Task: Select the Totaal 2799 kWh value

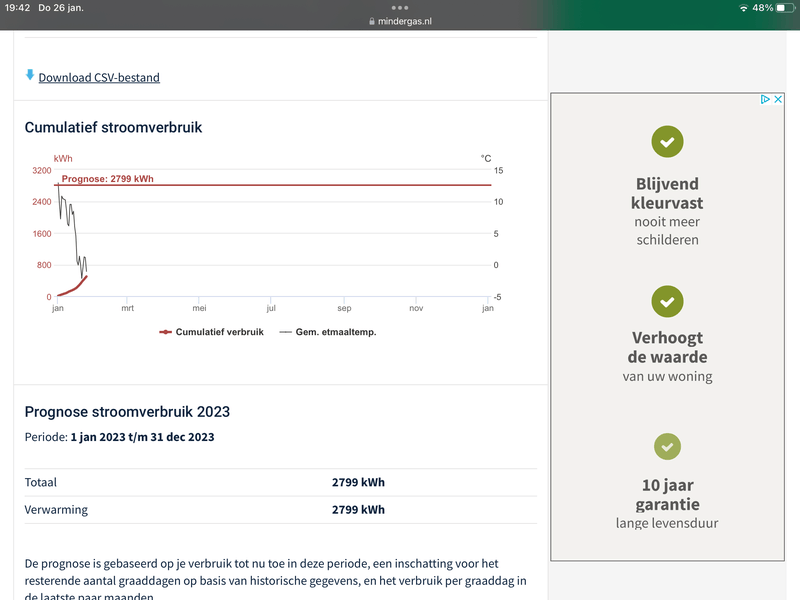Action: [x=358, y=482]
